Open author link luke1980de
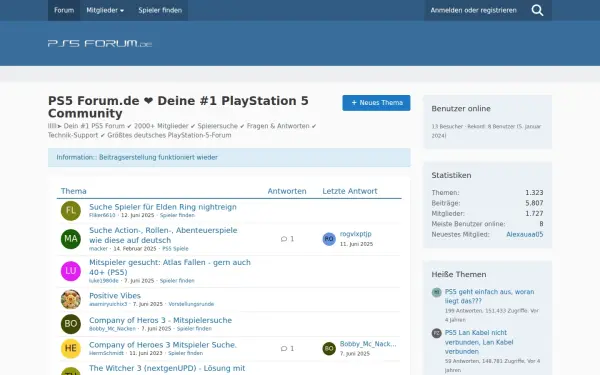 (104, 281)
